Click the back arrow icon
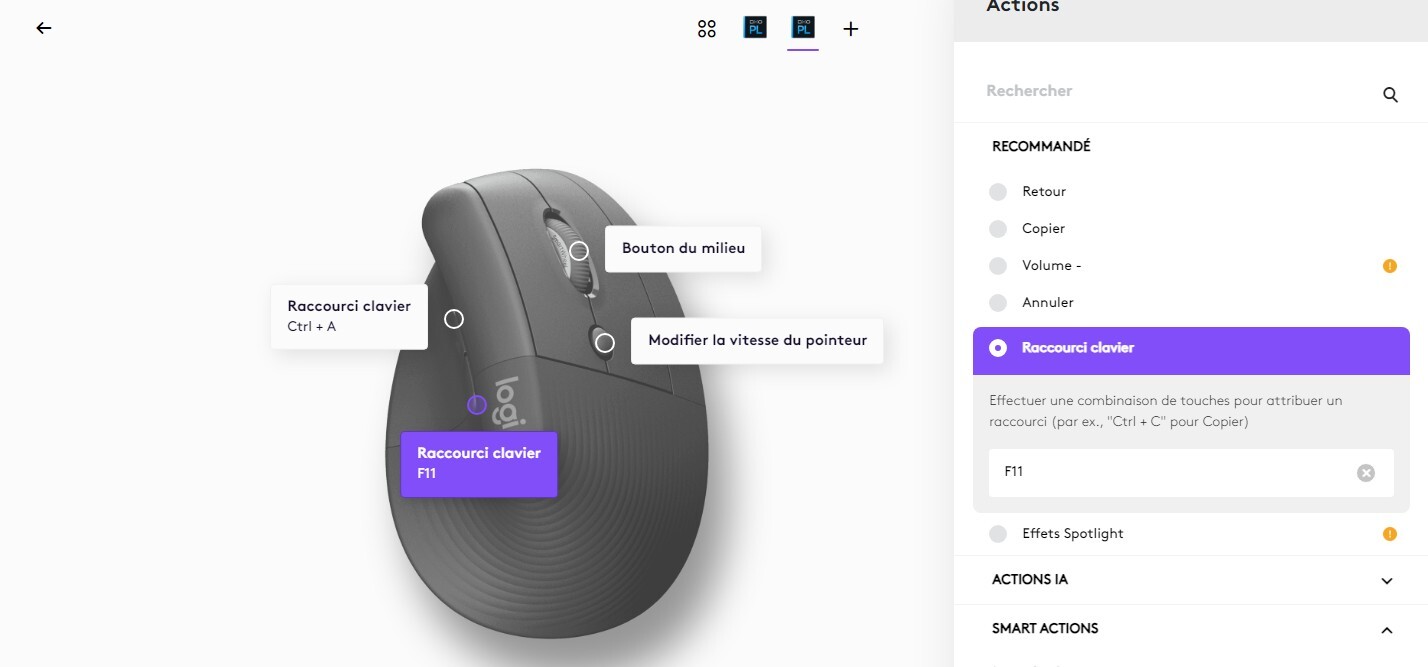Viewport: 1428px width, 667px height. tap(44, 28)
